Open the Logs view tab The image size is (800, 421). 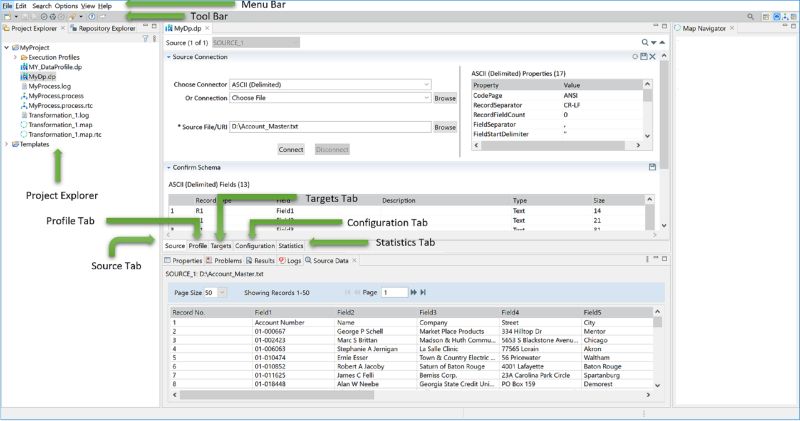coord(290,260)
